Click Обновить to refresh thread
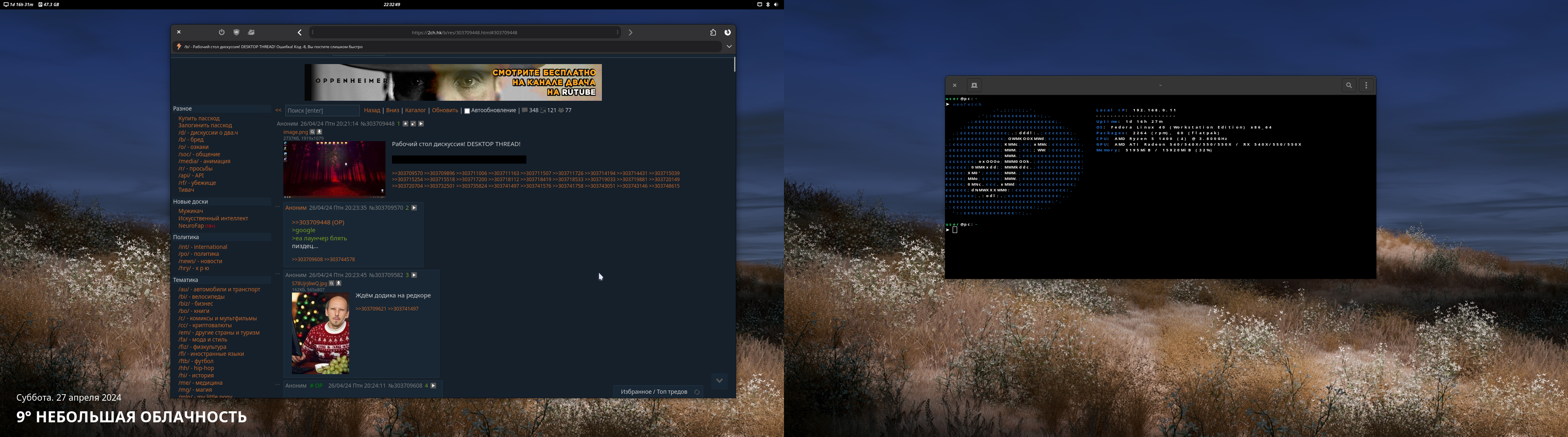1568x437 pixels. click(x=445, y=110)
